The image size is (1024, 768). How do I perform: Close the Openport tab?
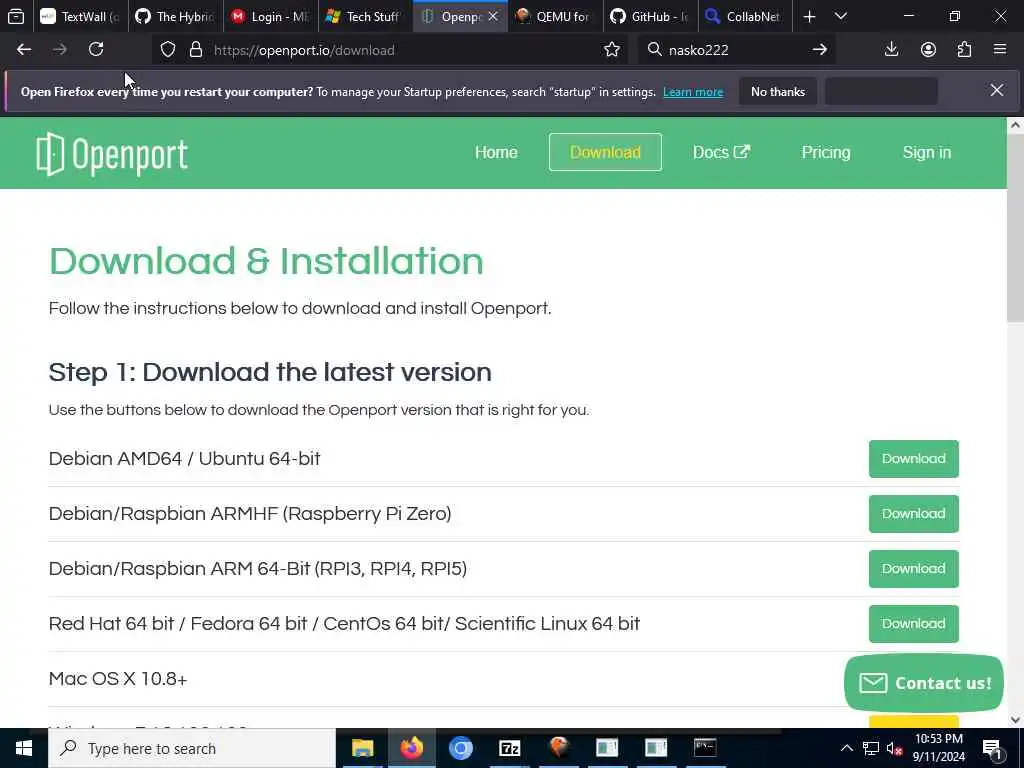pos(493,16)
